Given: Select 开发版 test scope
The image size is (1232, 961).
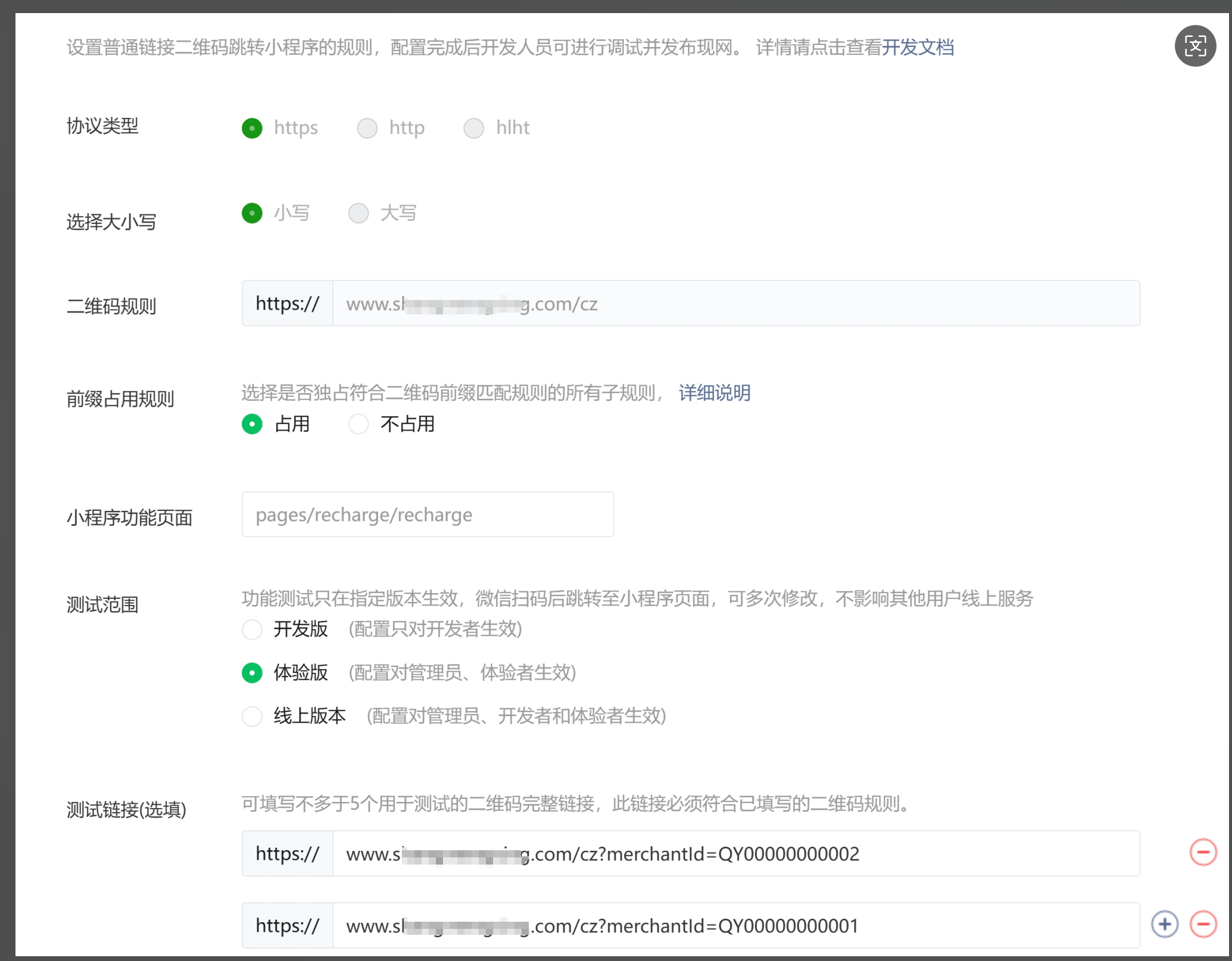Looking at the screenshot, I should click(252, 629).
